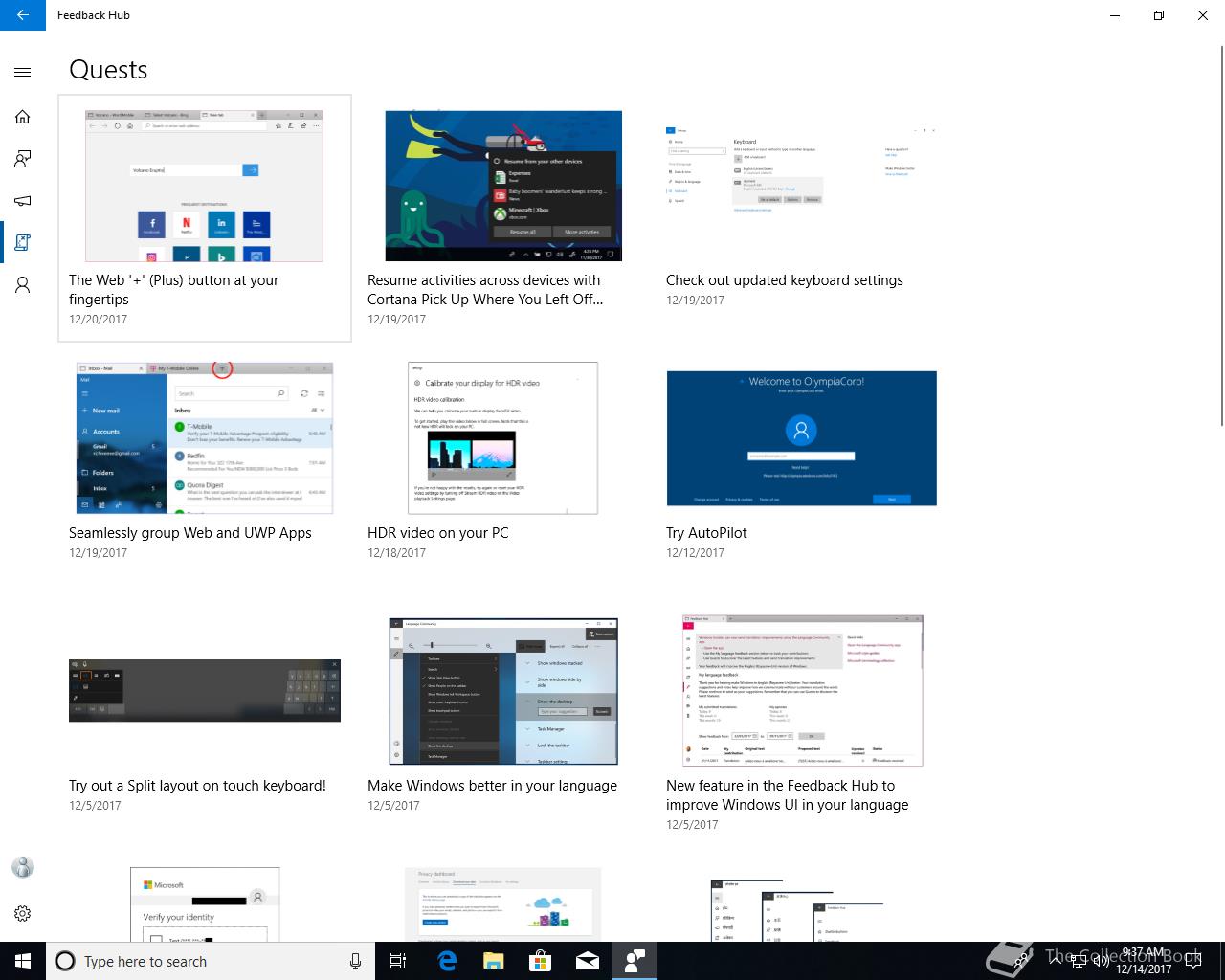This screenshot has height=980, width=1225.
Task: Open the Feedback section icon
Action: 23,159
